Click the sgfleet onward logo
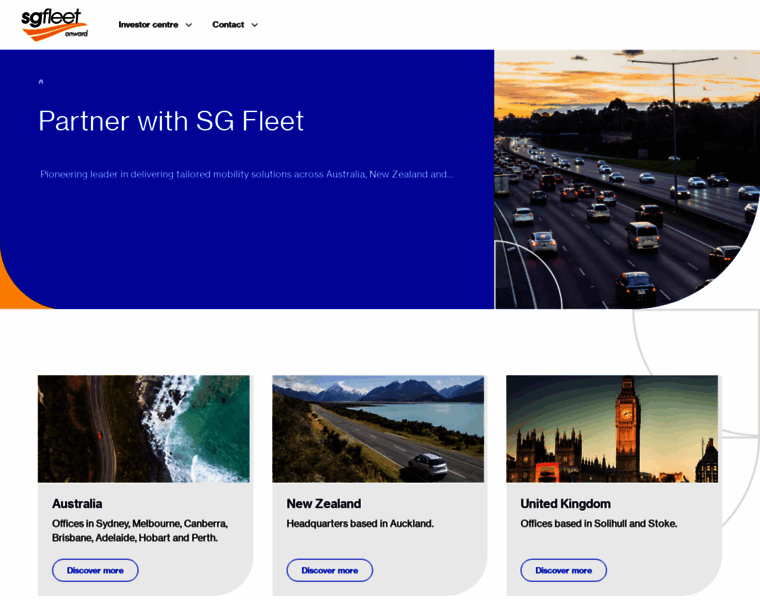Viewport: 760px width, 600px height. pos(54,25)
